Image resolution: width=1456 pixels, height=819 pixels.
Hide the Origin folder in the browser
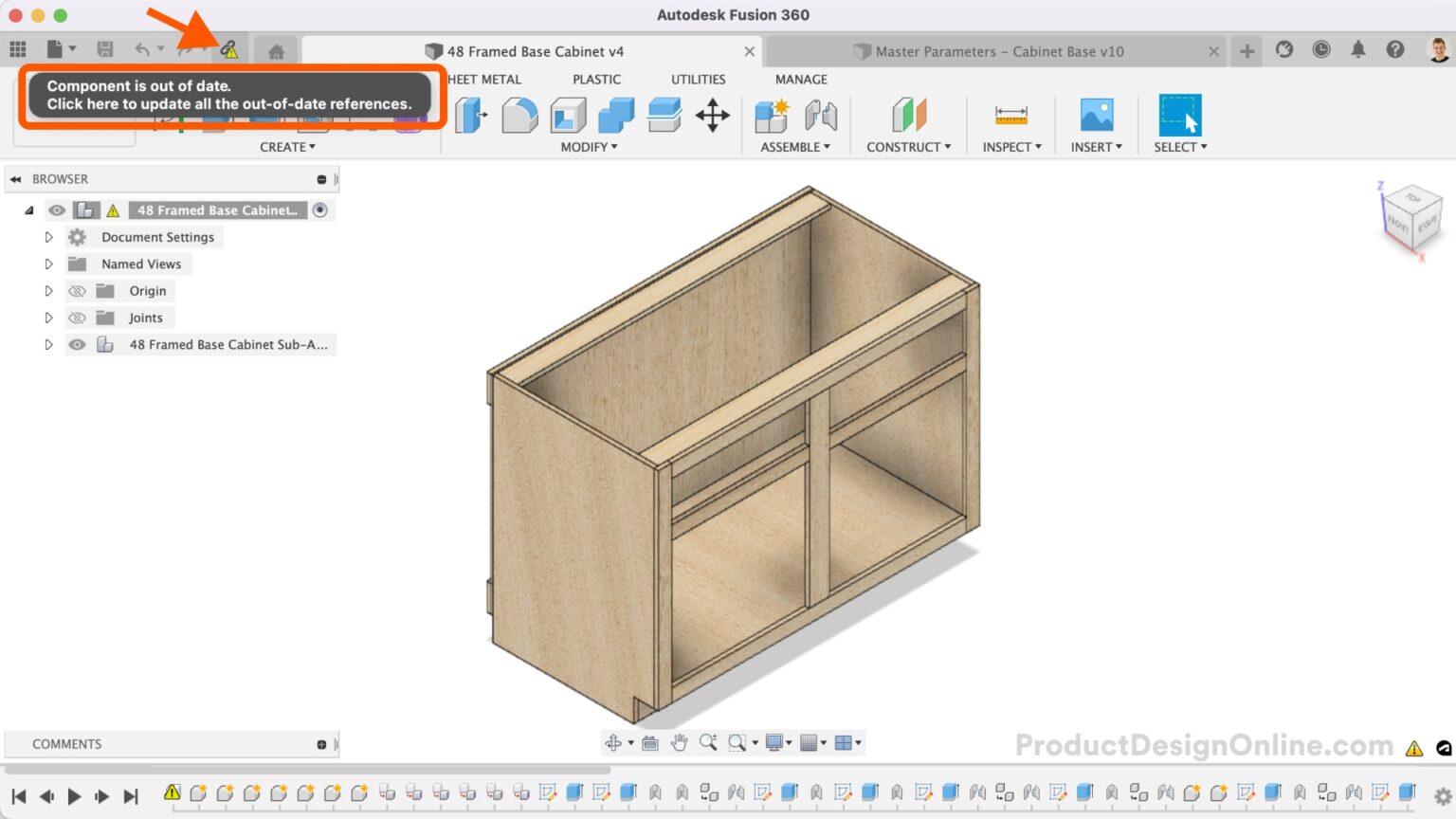[x=78, y=290]
